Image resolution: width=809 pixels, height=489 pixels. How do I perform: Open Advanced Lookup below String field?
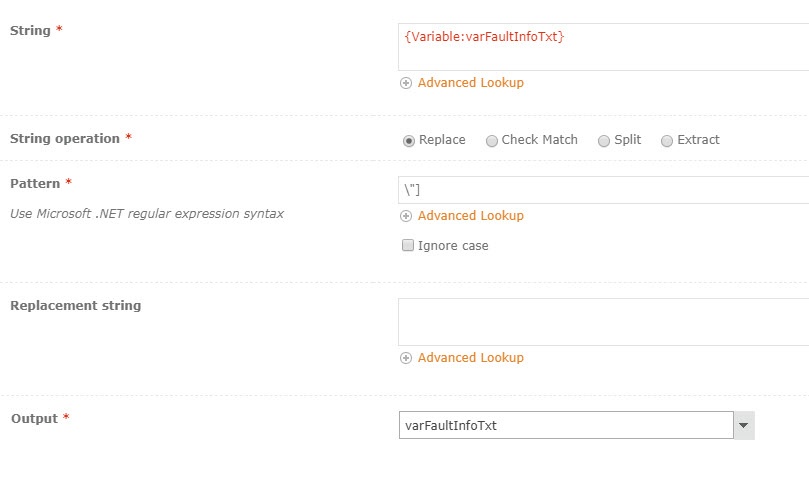tap(471, 83)
